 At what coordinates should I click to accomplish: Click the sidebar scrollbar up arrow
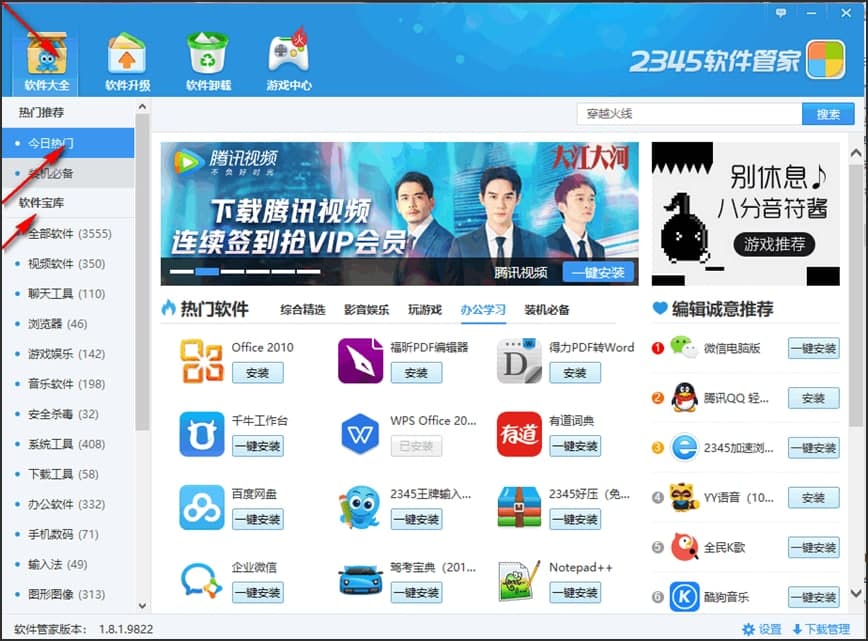pos(142,106)
